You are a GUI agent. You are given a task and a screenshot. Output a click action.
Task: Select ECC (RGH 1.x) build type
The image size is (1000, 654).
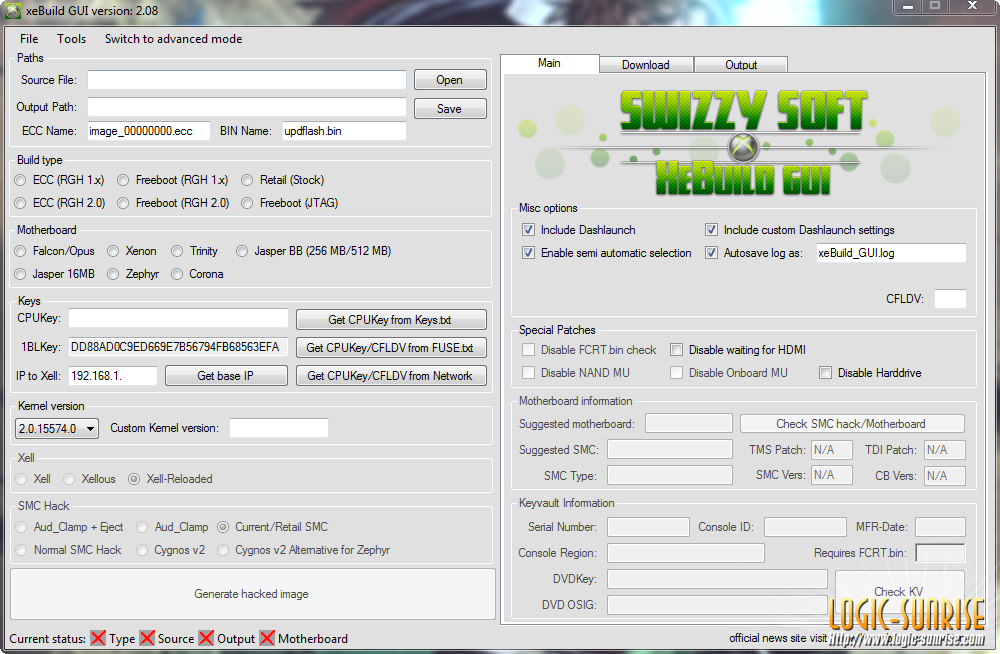tap(60, 180)
